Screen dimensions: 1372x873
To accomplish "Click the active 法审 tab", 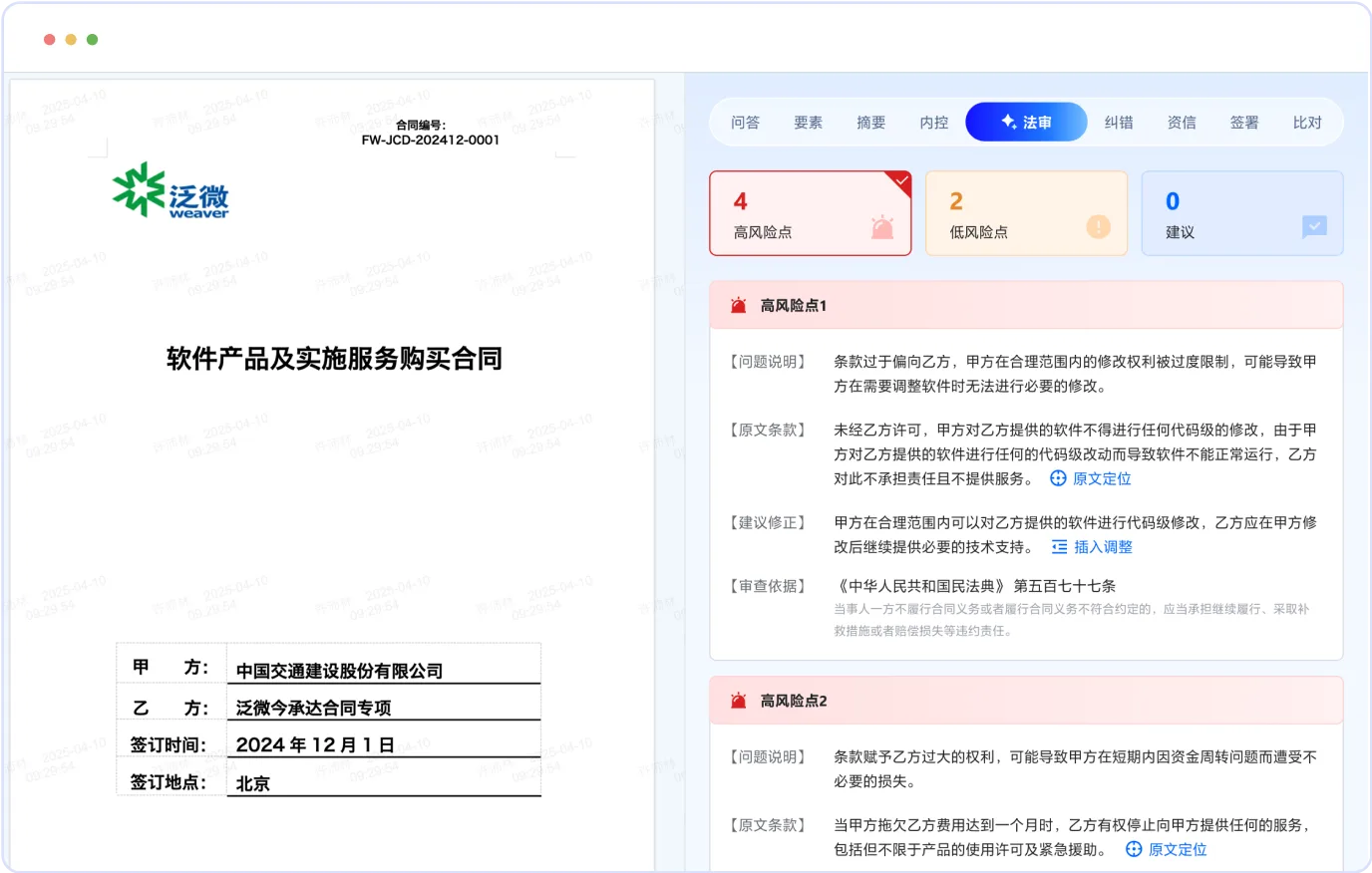I will (1026, 122).
